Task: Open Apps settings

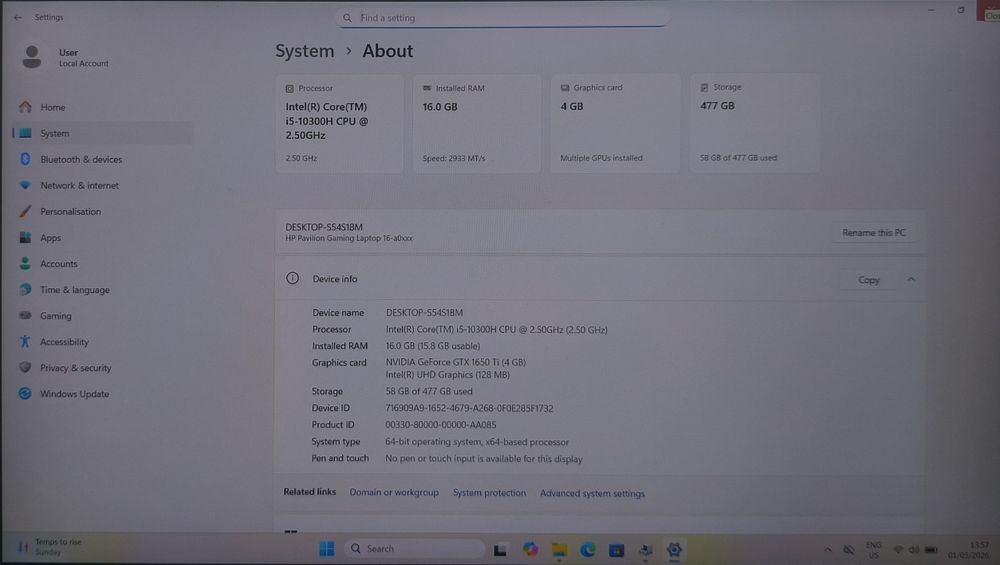Action: [102, 238]
